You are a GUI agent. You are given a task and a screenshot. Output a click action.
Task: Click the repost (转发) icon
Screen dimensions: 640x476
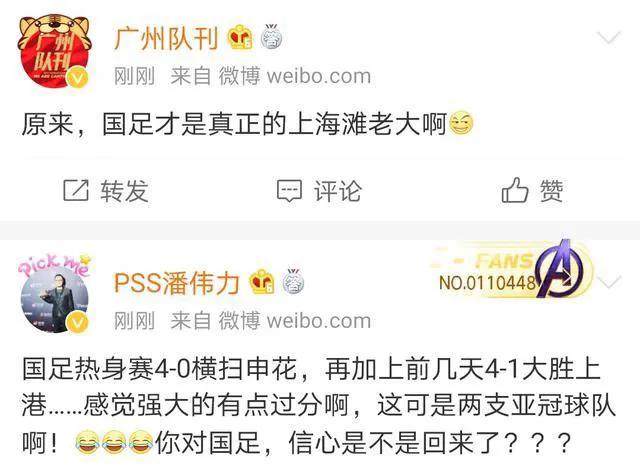pos(76,190)
